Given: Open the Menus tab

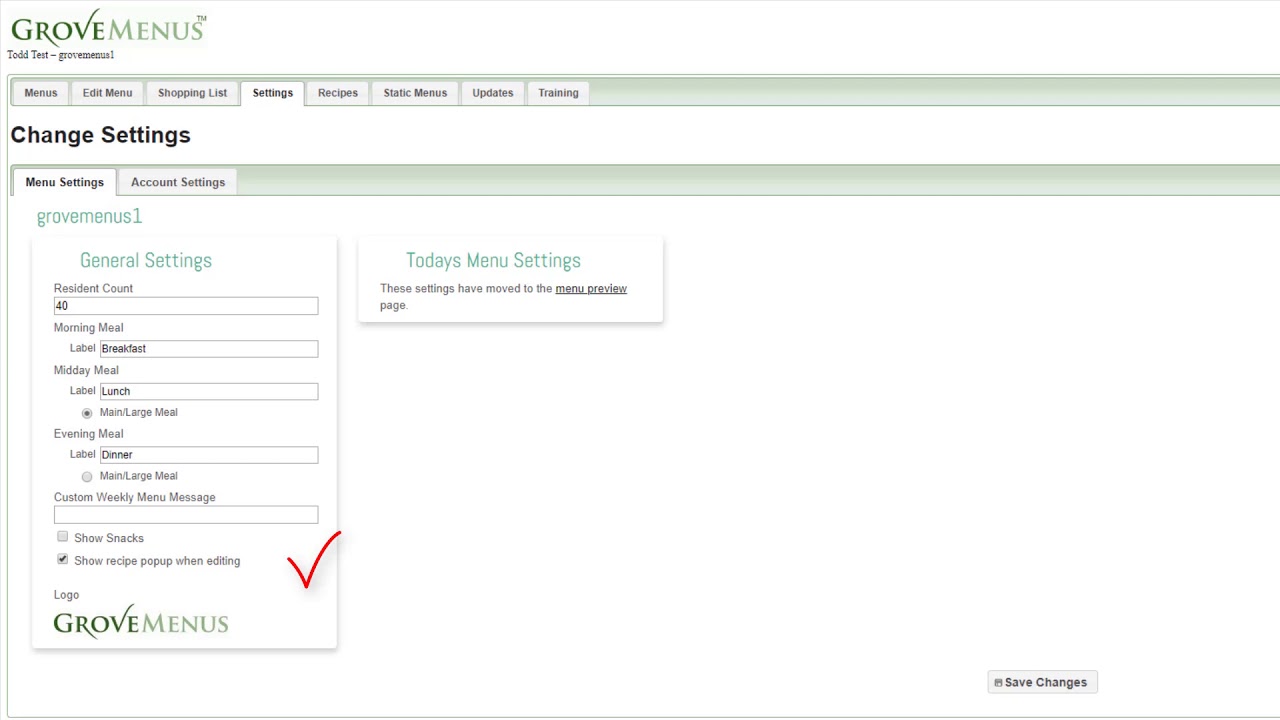Looking at the screenshot, I should 41,93.
